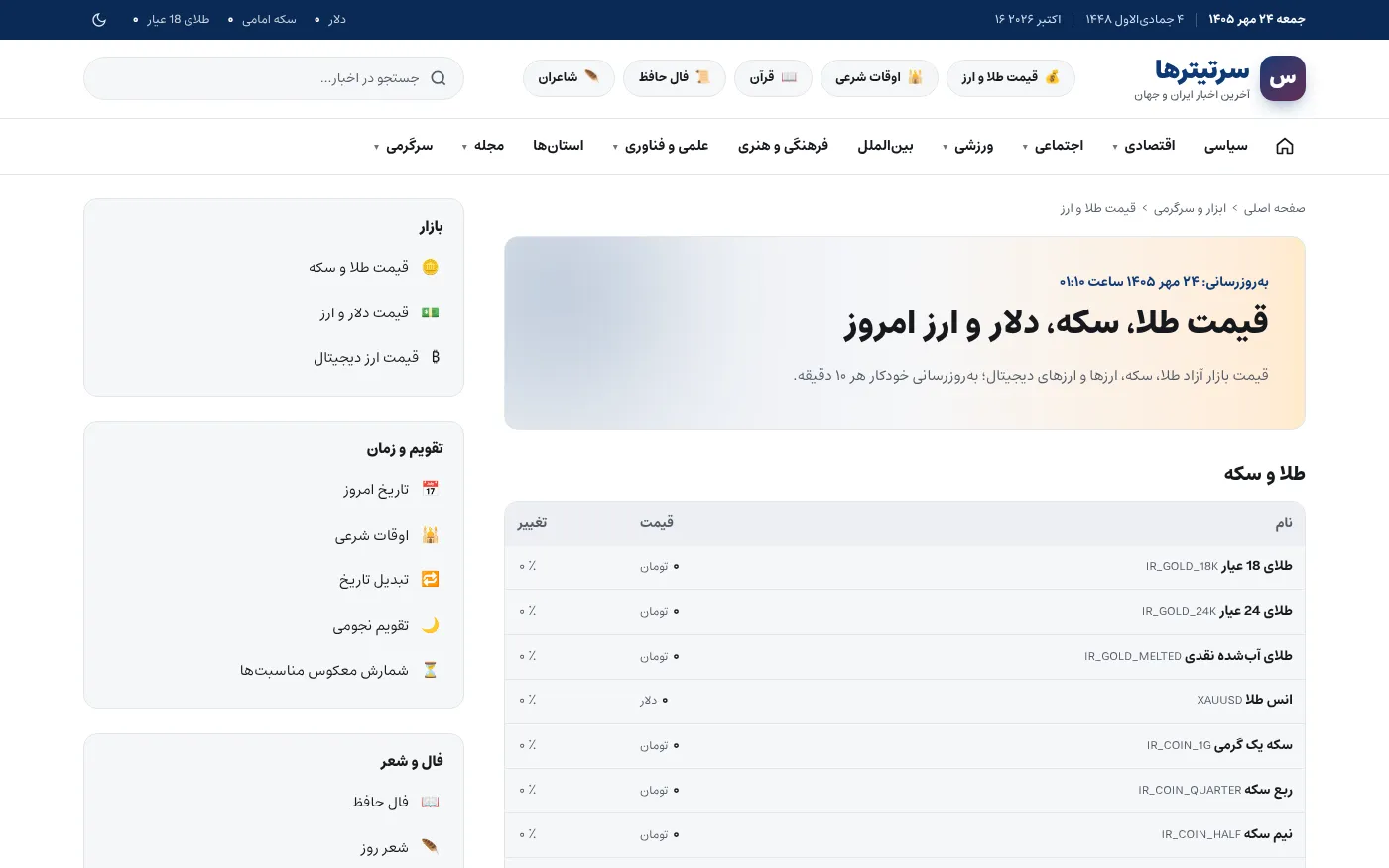Screen dimensions: 1389x868
Task: Click the قرآن header button
Action: point(774,78)
